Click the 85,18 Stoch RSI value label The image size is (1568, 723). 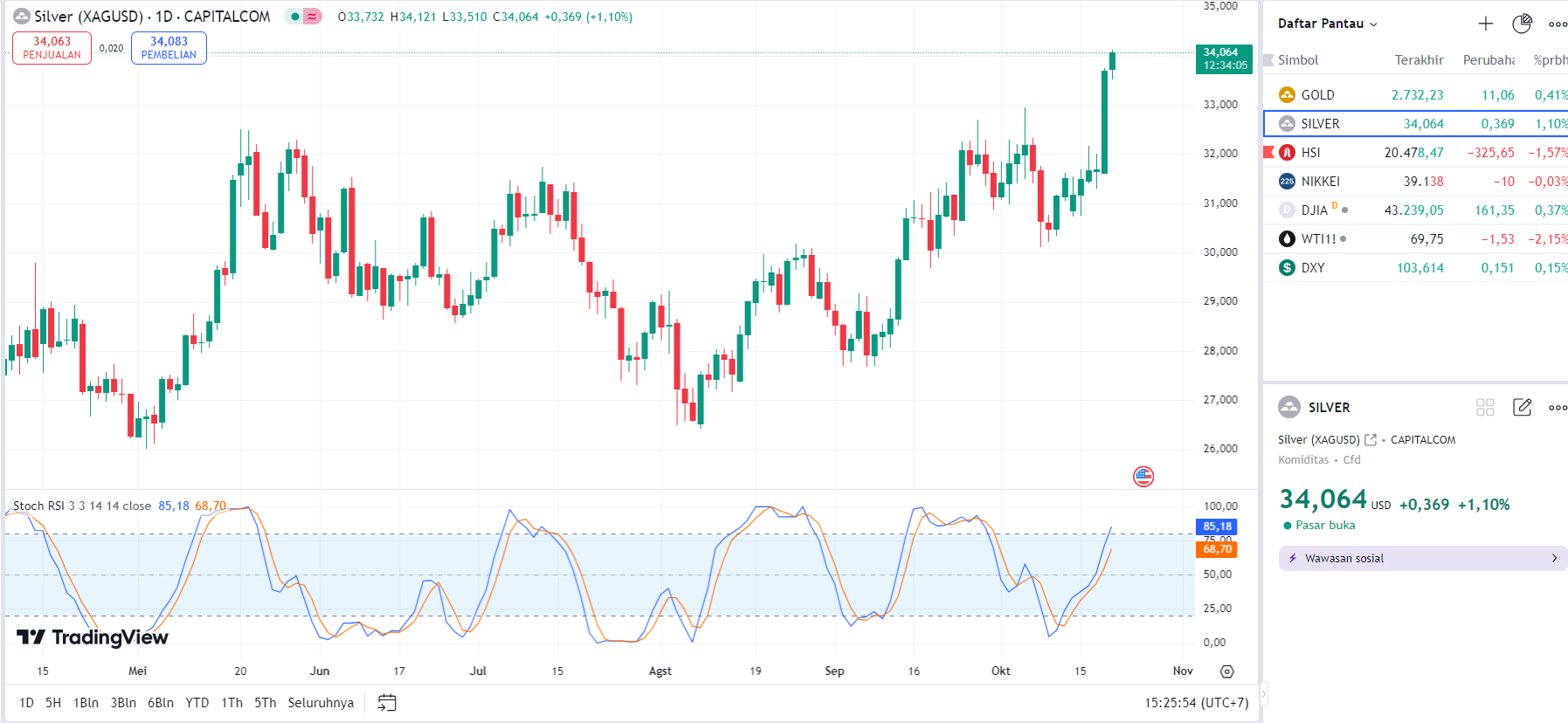[1216, 527]
